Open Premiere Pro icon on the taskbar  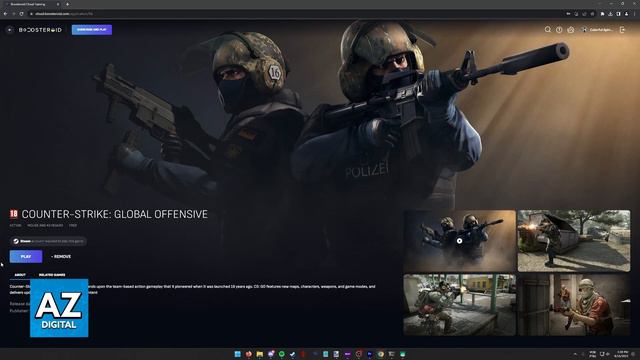tap(369, 354)
